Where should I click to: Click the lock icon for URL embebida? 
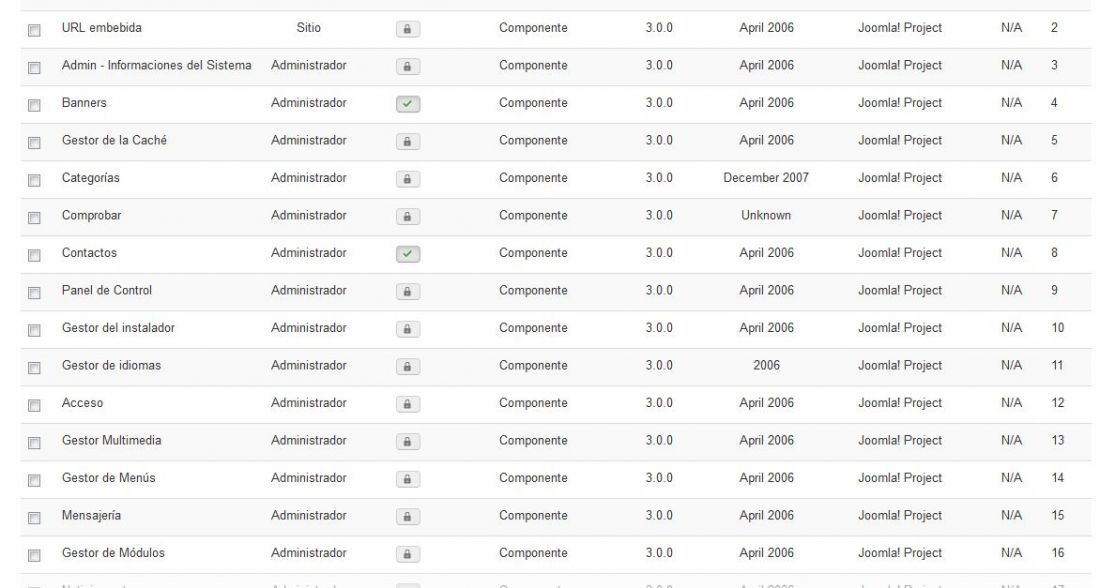coord(408,29)
